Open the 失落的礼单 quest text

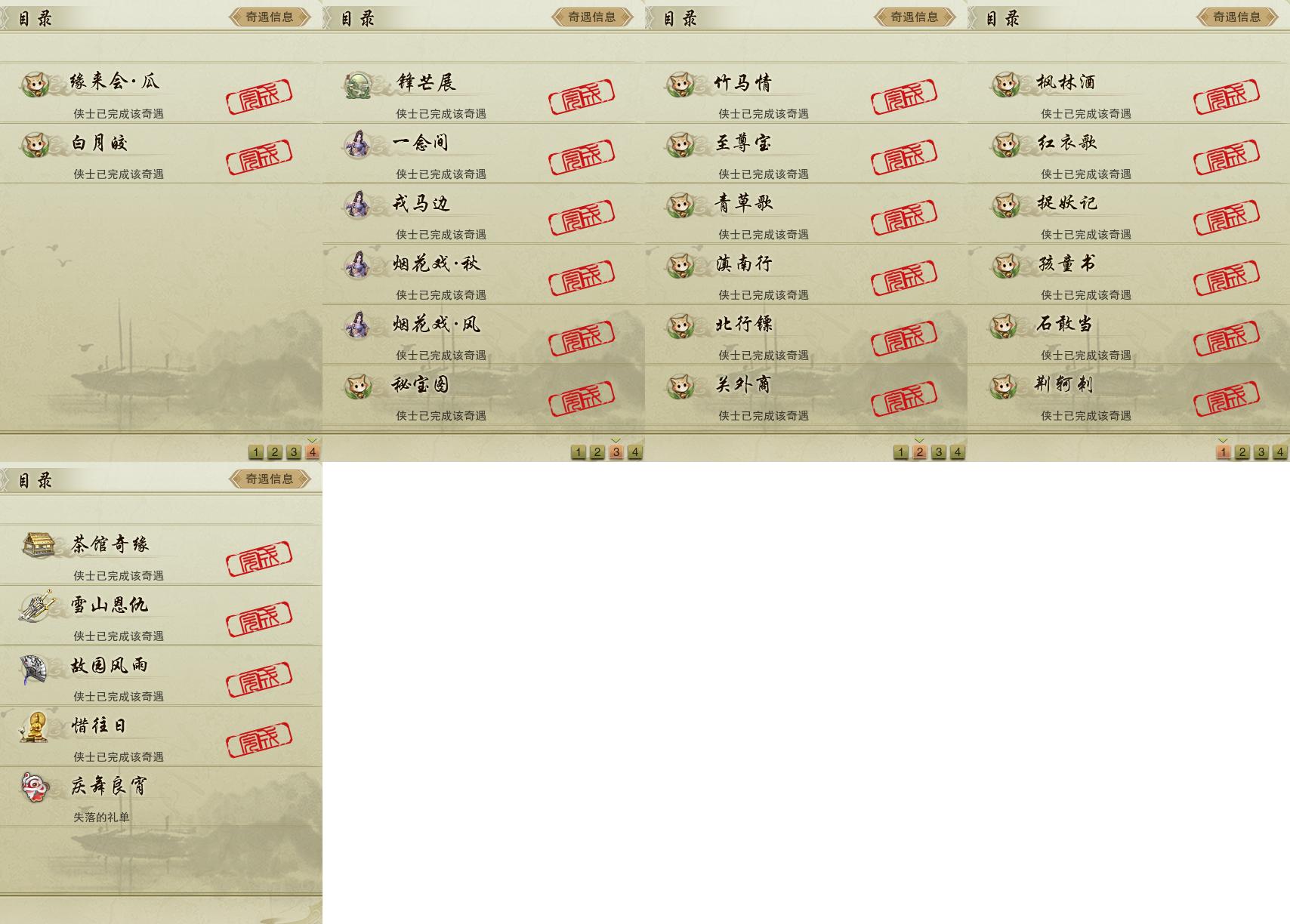[101, 817]
